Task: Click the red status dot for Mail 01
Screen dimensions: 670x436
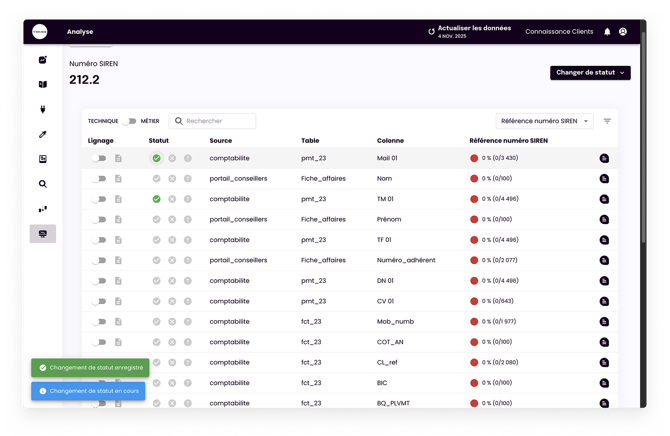Action: point(474,158)
